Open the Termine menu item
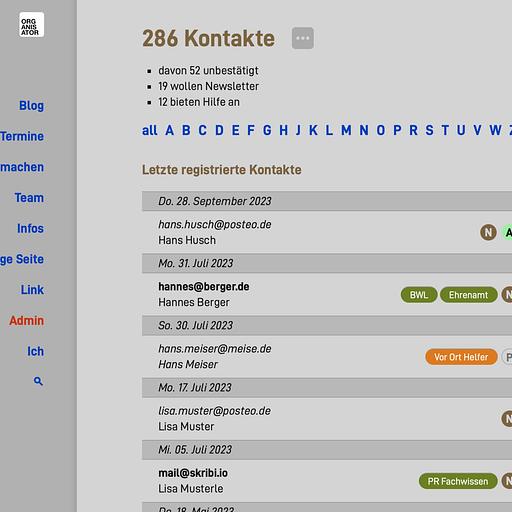Viewport: 512px width, 512px height. tap(22, 136)
